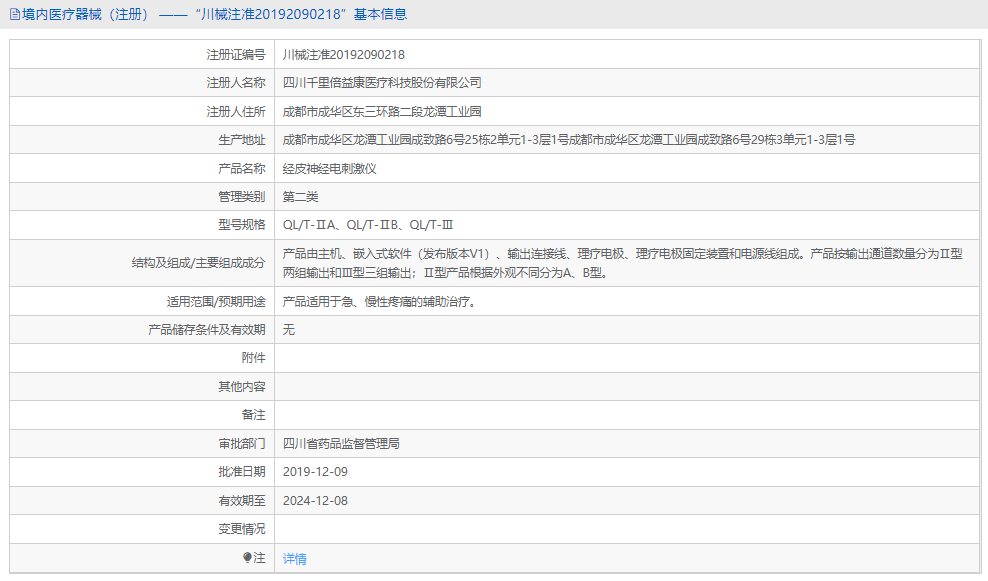Screen dimensions: 988x581
Task: Click the 批准日期 label
Action: pos(242,472)
